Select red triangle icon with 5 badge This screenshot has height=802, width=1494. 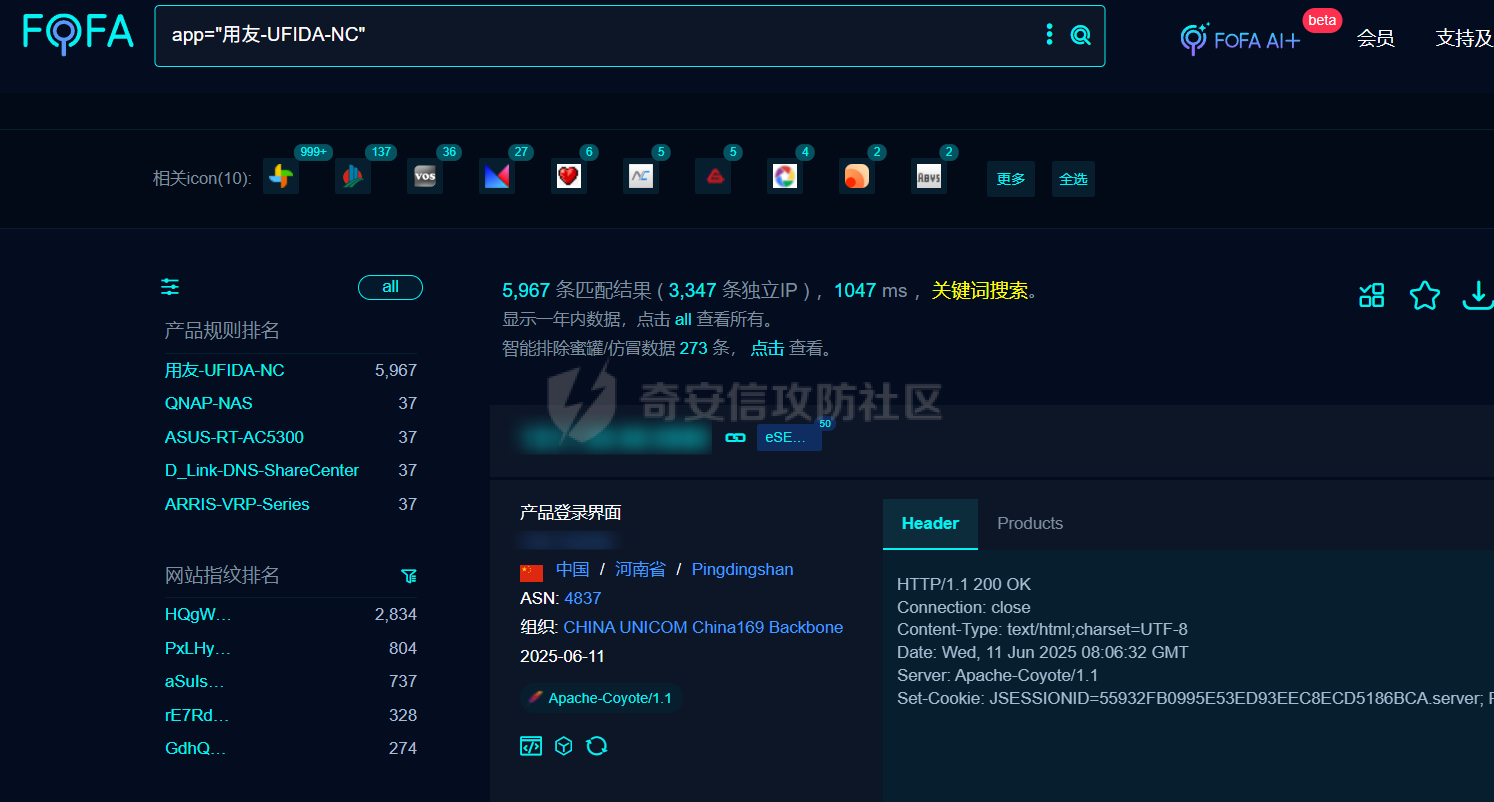(x=713, y=177)
